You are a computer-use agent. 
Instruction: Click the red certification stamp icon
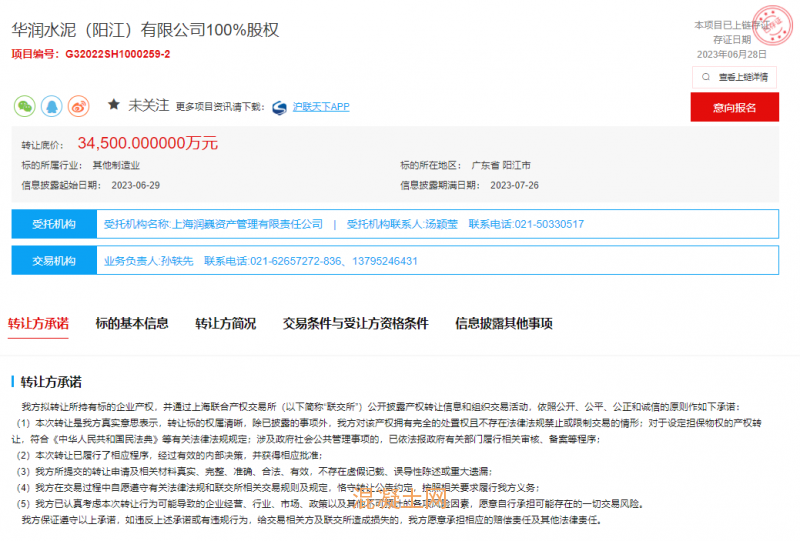765,19
